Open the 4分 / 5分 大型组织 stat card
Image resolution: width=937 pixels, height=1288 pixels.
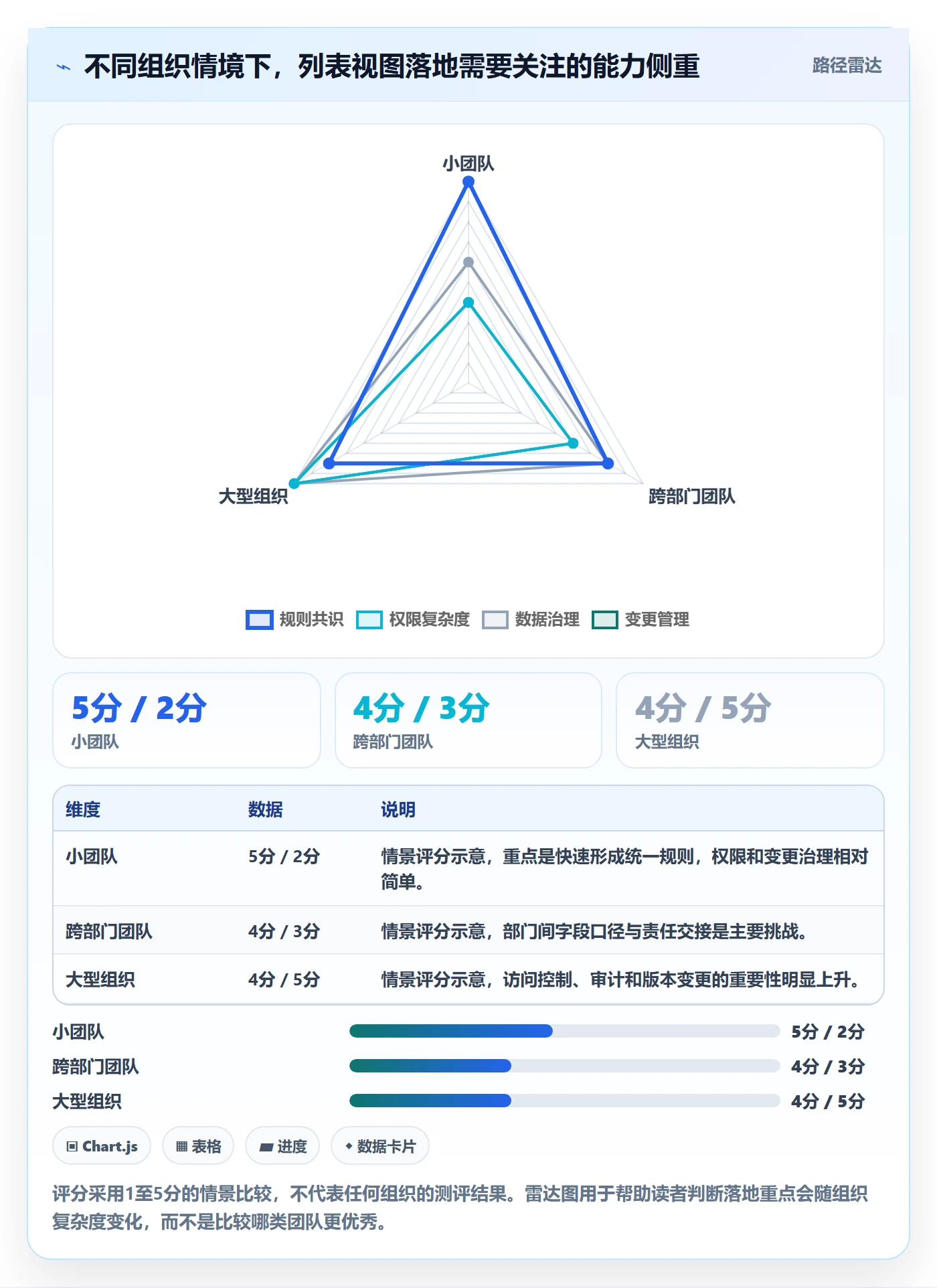coord(750,720)
